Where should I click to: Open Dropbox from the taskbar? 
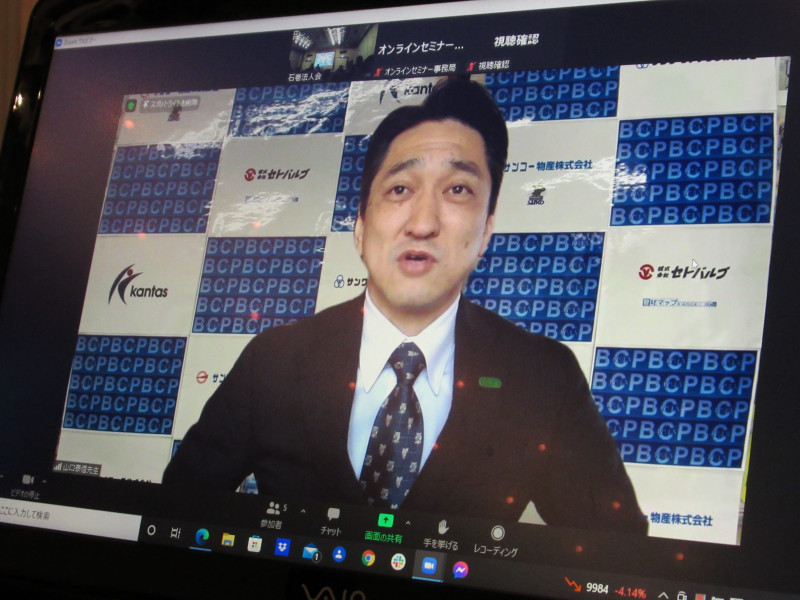click(283, 547)
